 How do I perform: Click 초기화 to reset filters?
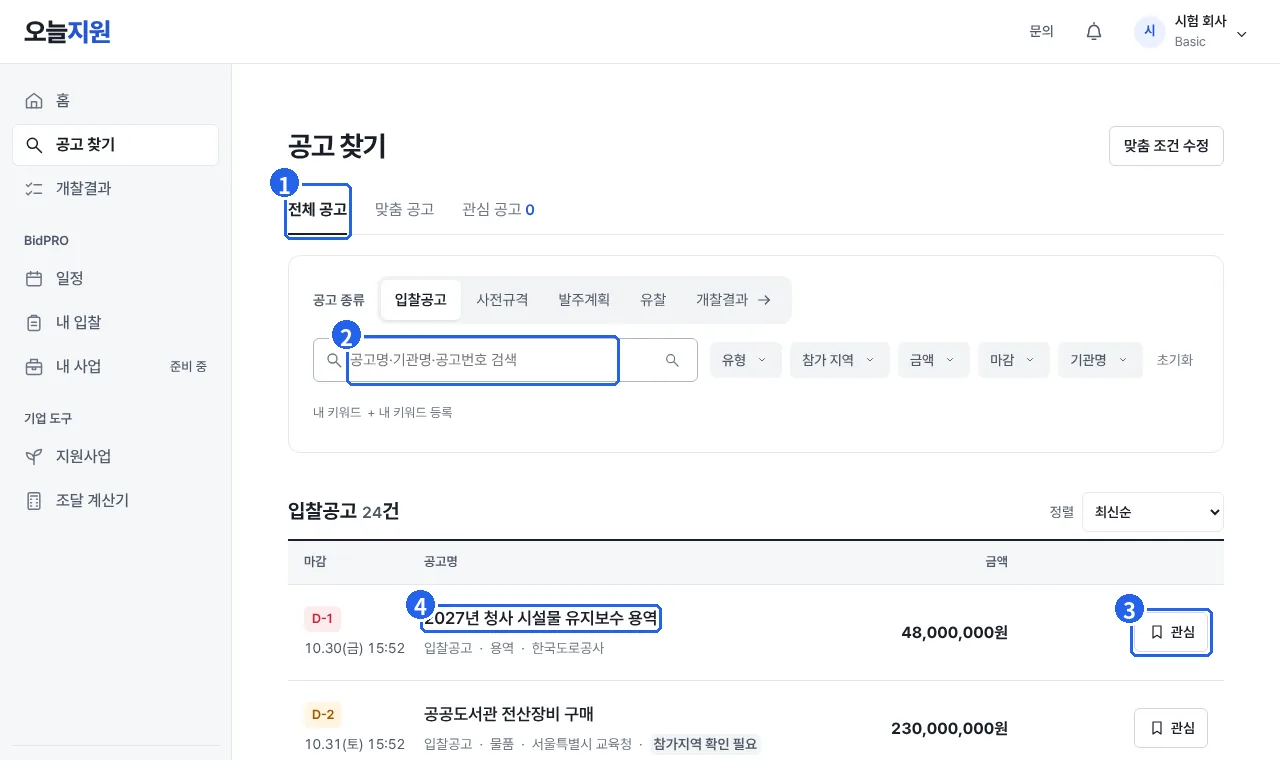coord(1175,360)
